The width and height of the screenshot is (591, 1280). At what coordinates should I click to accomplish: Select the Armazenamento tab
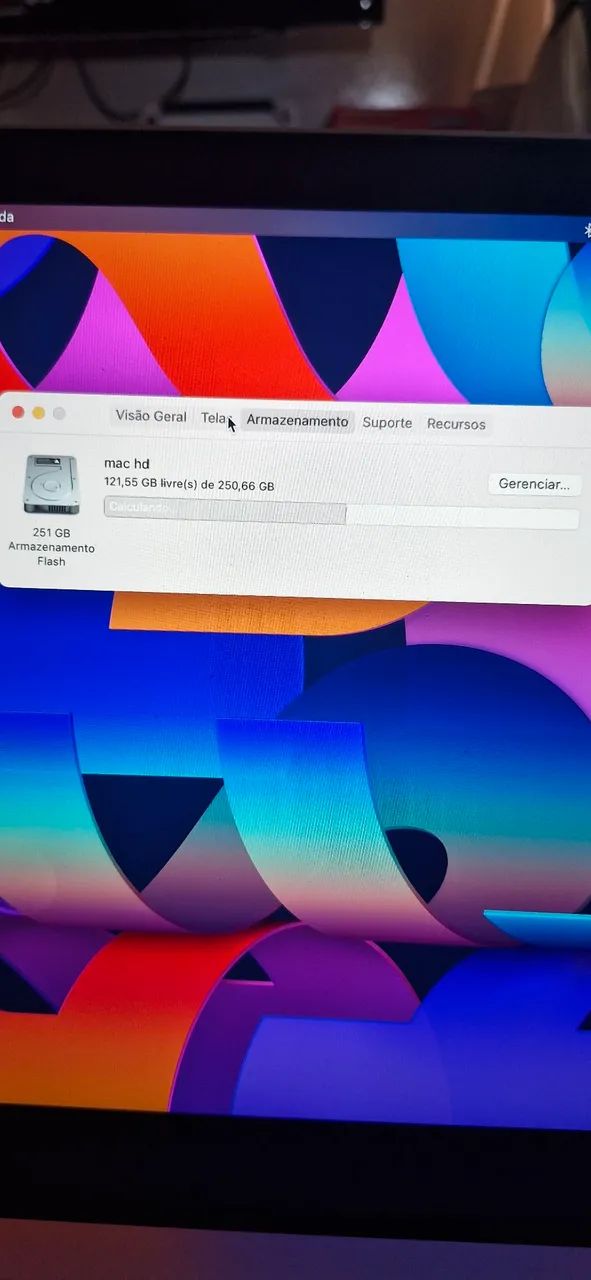[297, 421]
